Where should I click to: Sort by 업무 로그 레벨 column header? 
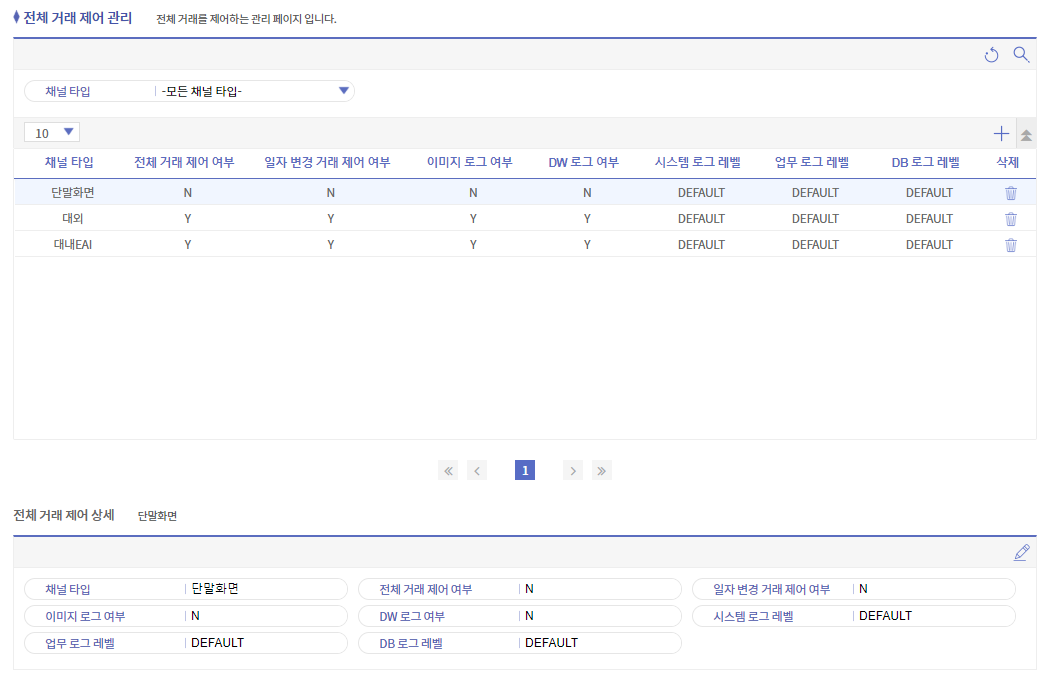click(x=812, y=162)
